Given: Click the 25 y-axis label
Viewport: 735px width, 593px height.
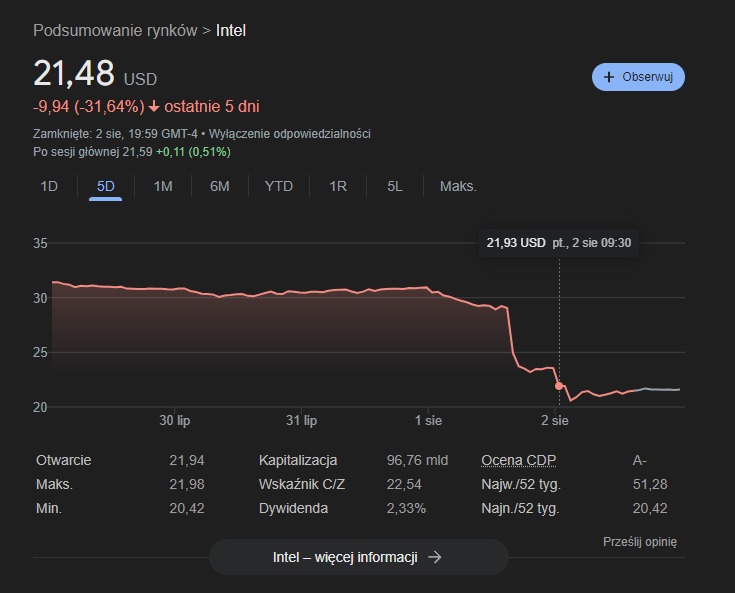Looking at the screenshot, I should tap(40, 353).
